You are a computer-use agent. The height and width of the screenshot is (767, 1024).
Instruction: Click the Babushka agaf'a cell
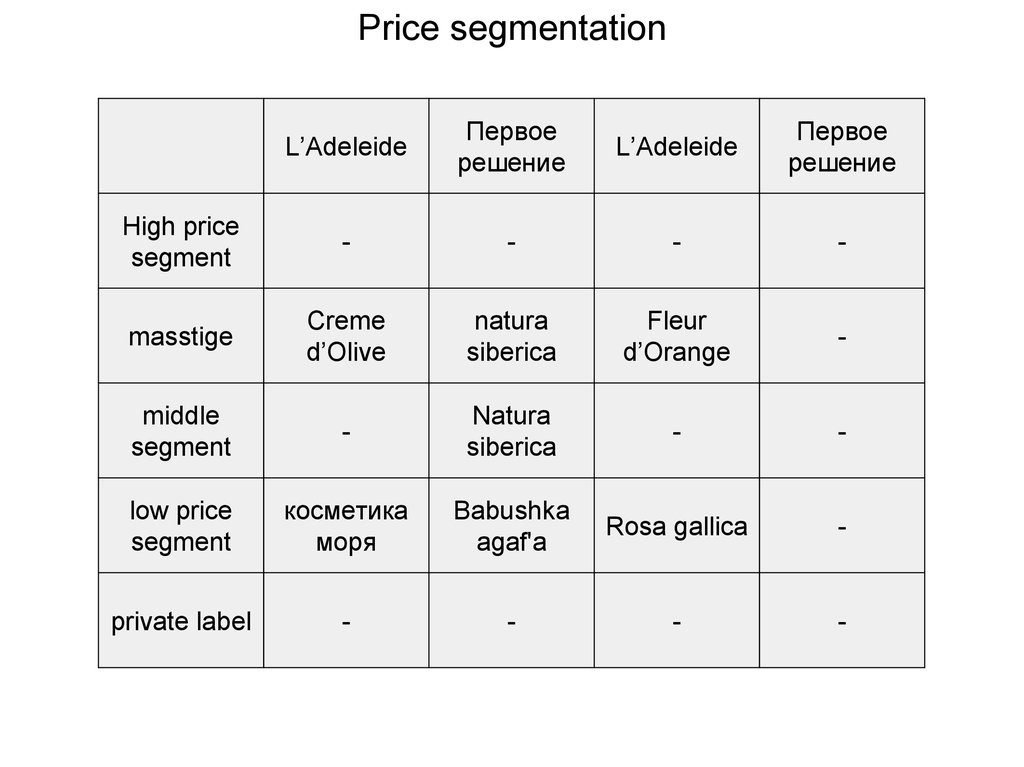(511, 526)
